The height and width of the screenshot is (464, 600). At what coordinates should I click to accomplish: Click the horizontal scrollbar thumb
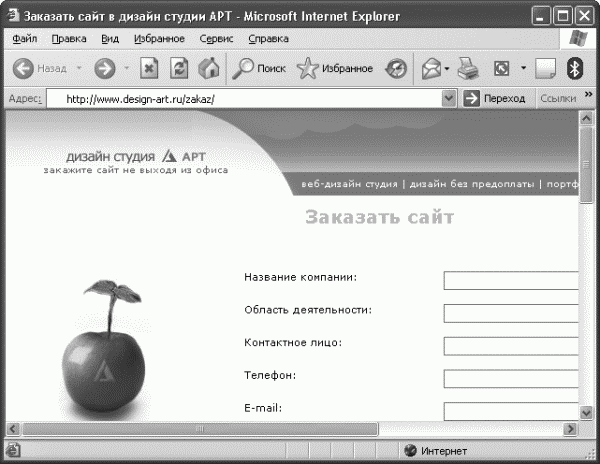click(x=200, y=429)
